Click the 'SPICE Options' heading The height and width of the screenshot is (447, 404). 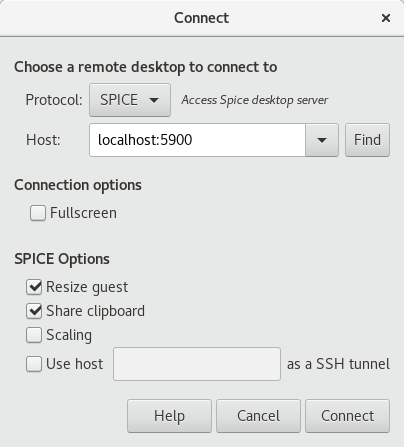click(x=62, y=259)
